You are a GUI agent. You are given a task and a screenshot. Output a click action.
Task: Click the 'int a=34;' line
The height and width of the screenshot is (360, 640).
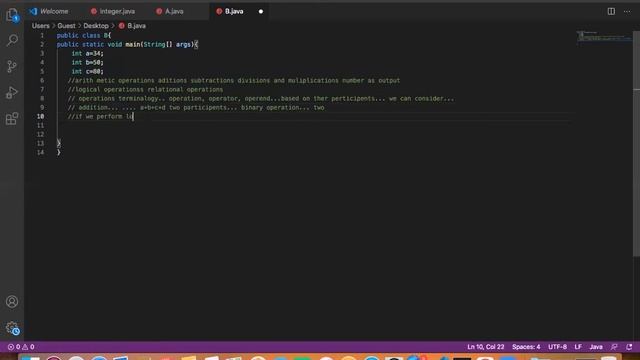[87, 53]
